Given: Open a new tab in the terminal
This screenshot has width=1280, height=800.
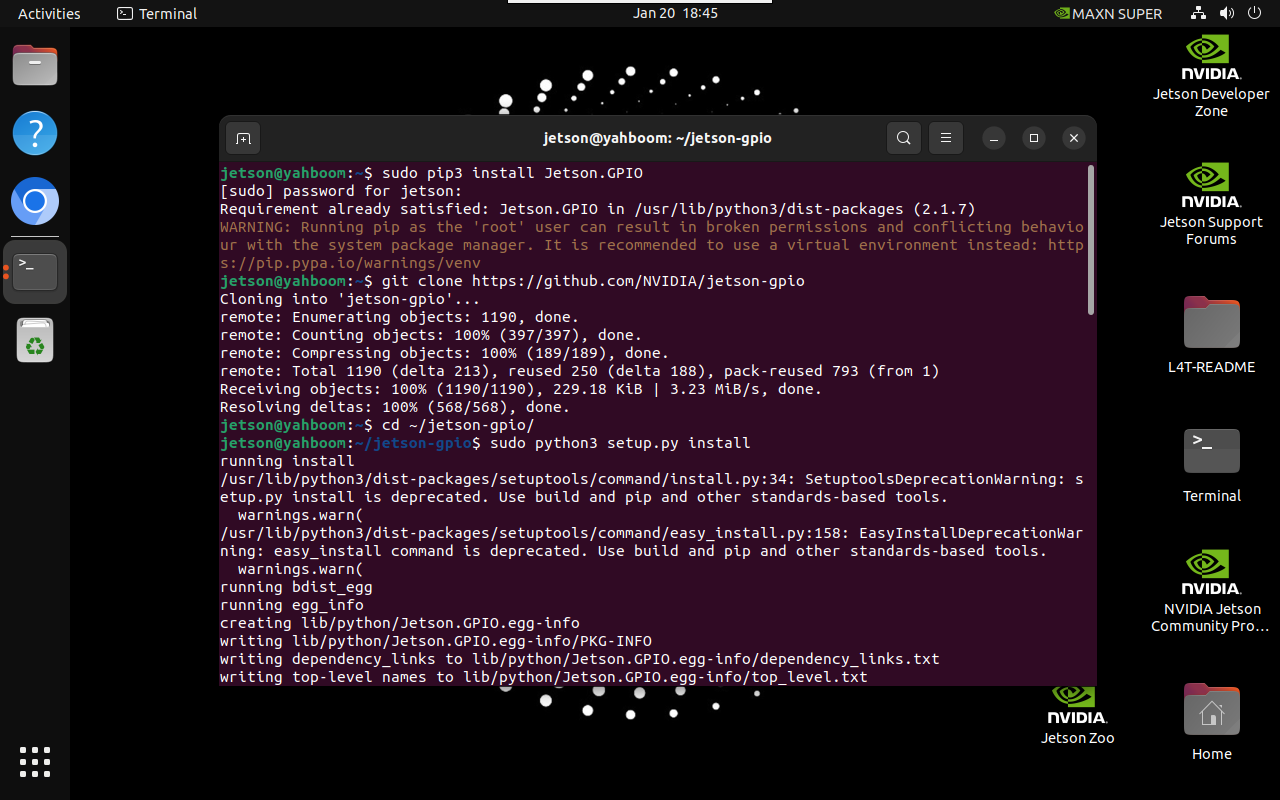Looking at the screenshot, I should pos(243,138).
